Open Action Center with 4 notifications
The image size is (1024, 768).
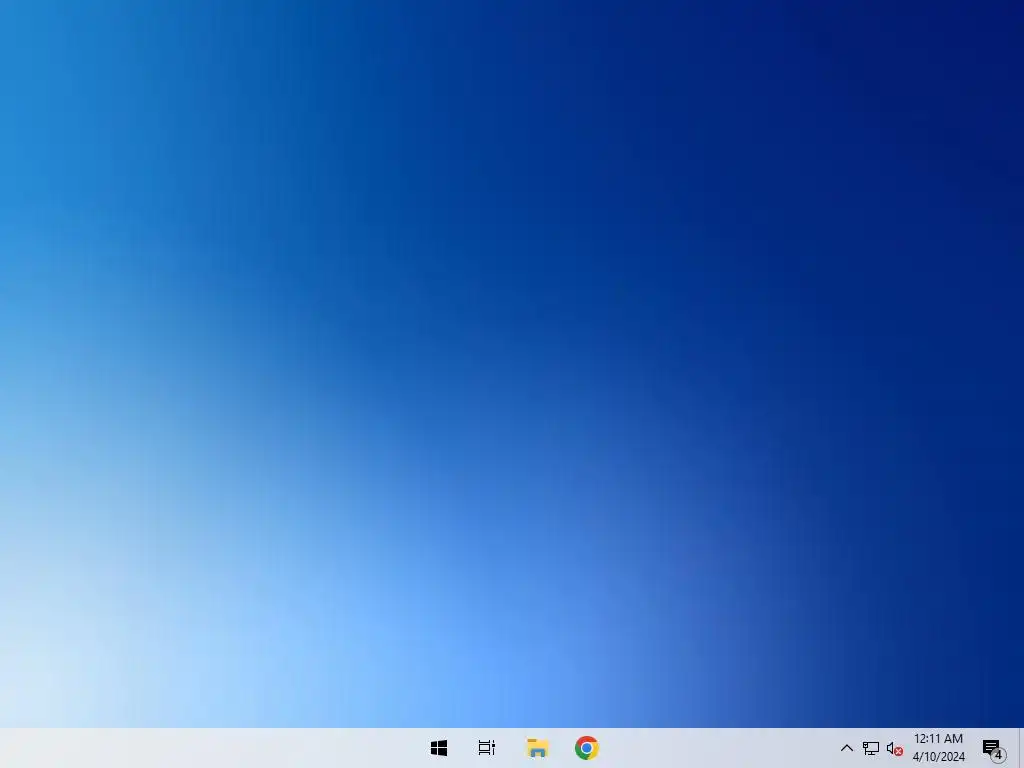[993, 750]
